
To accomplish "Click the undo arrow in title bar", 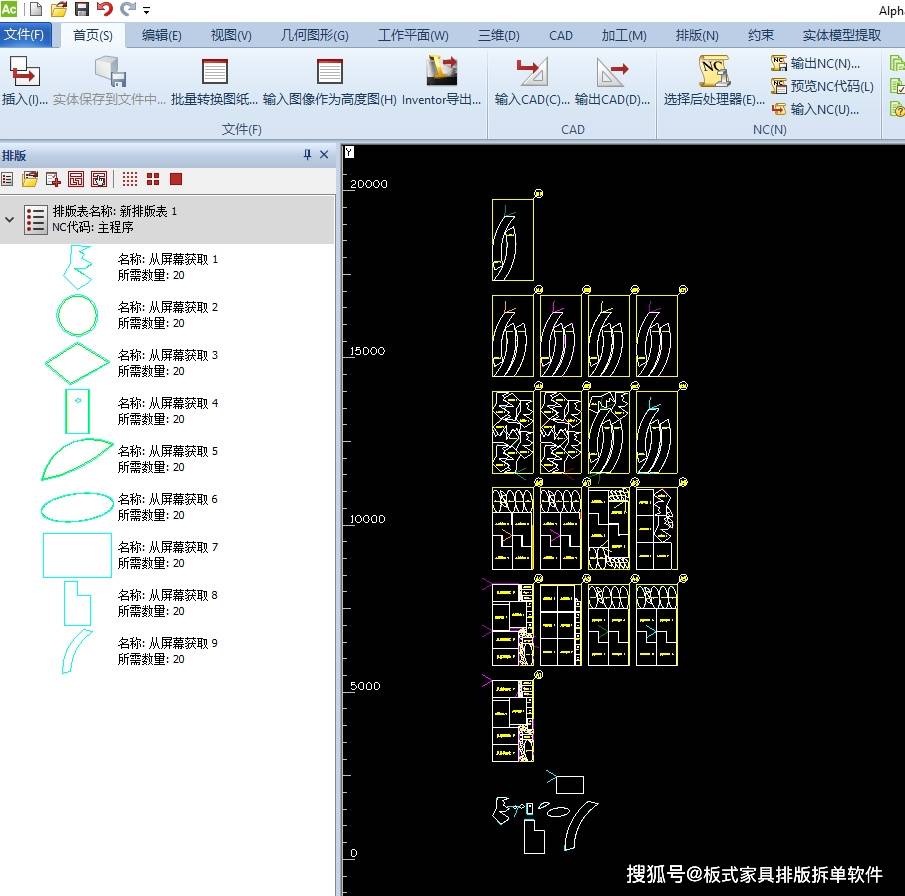I will click(x=104, y=10).
